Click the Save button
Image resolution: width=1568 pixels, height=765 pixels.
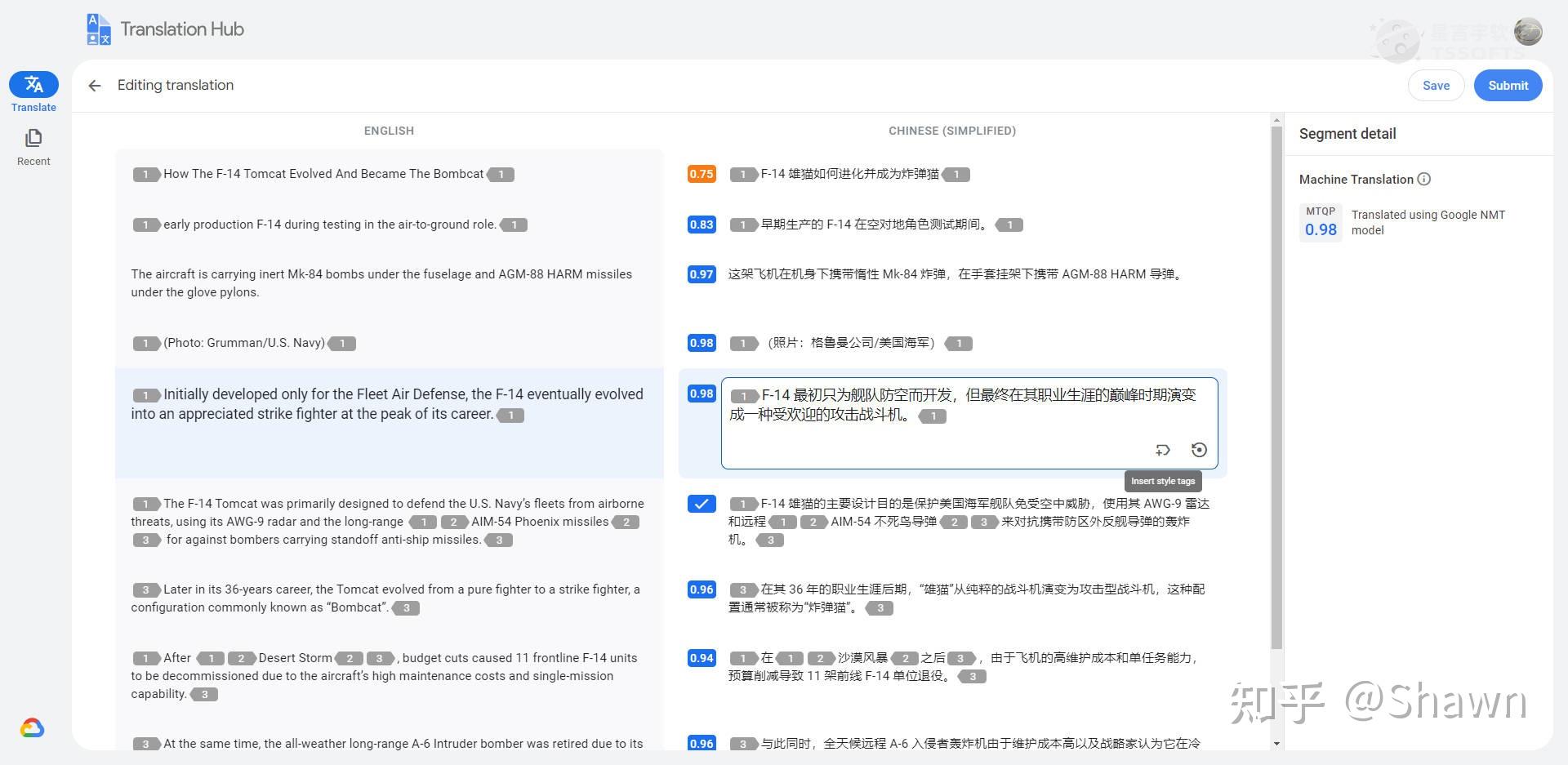1436,85
